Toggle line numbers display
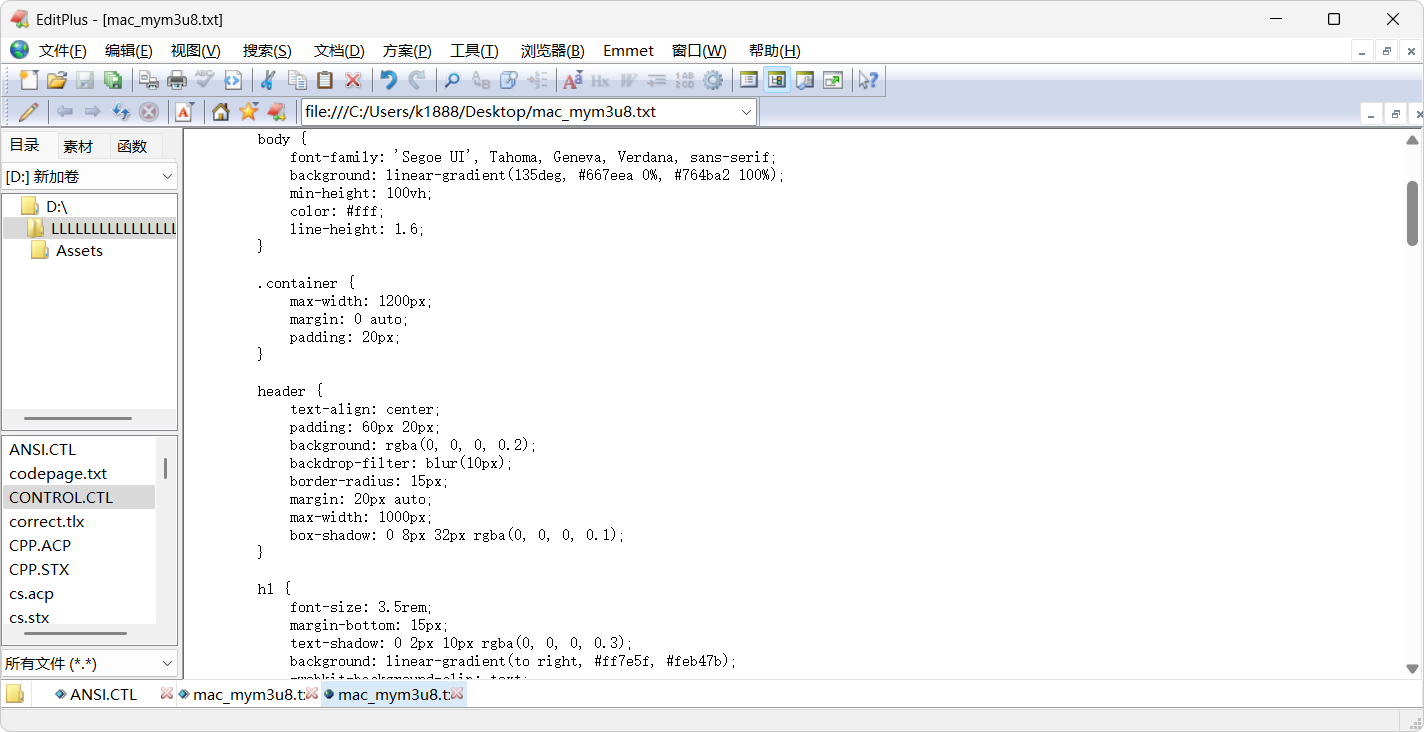Screen dimensions: 1424x732 tap(685, 81)
